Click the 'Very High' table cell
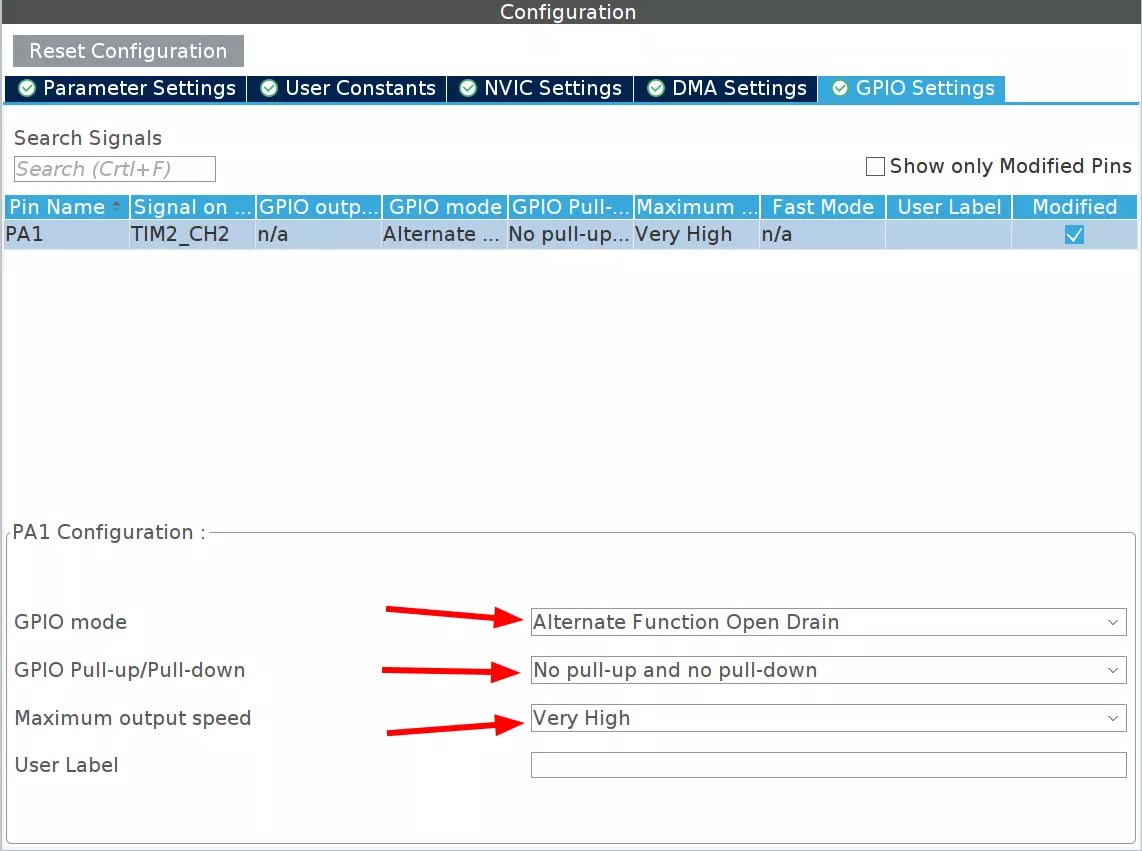Image resolution: width=1142 pixels, height=851 pixels. 696,235
